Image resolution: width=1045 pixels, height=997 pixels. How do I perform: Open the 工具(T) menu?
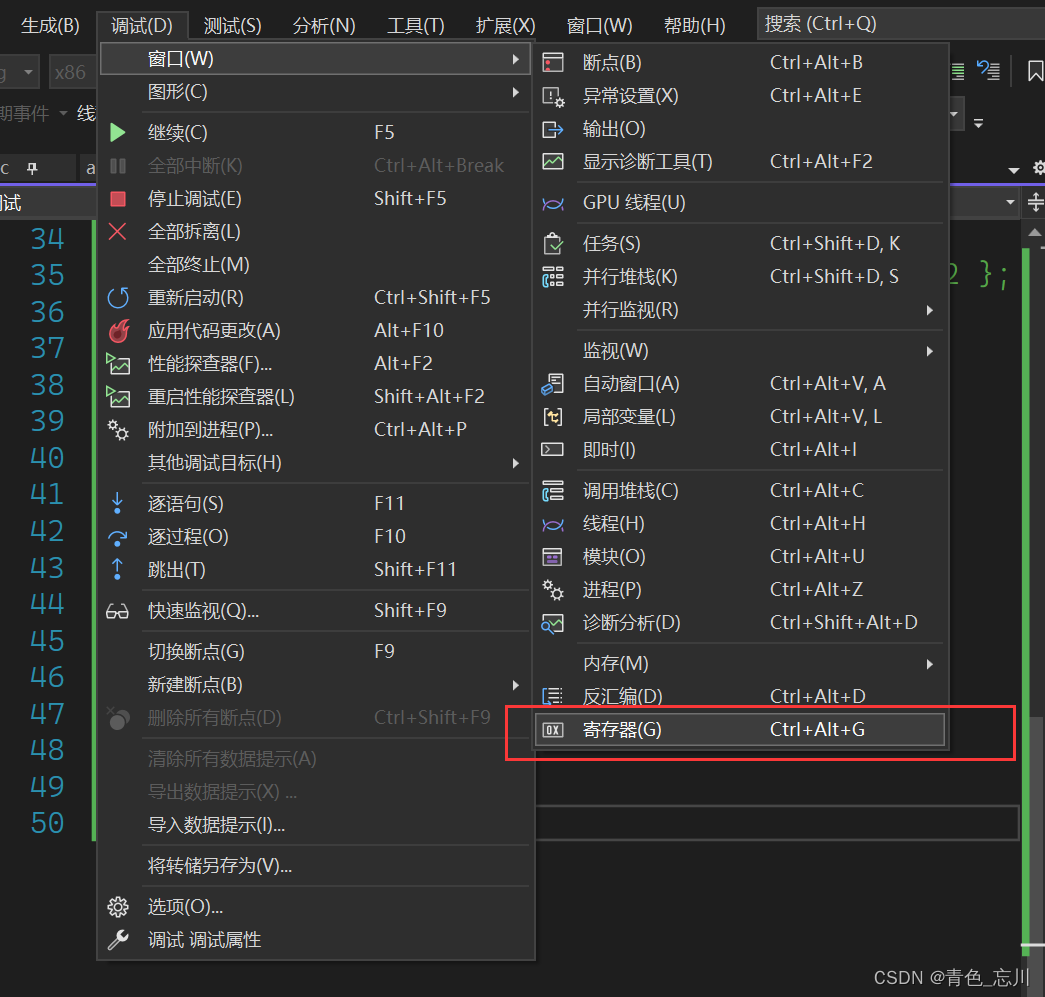tap(416, 26)
